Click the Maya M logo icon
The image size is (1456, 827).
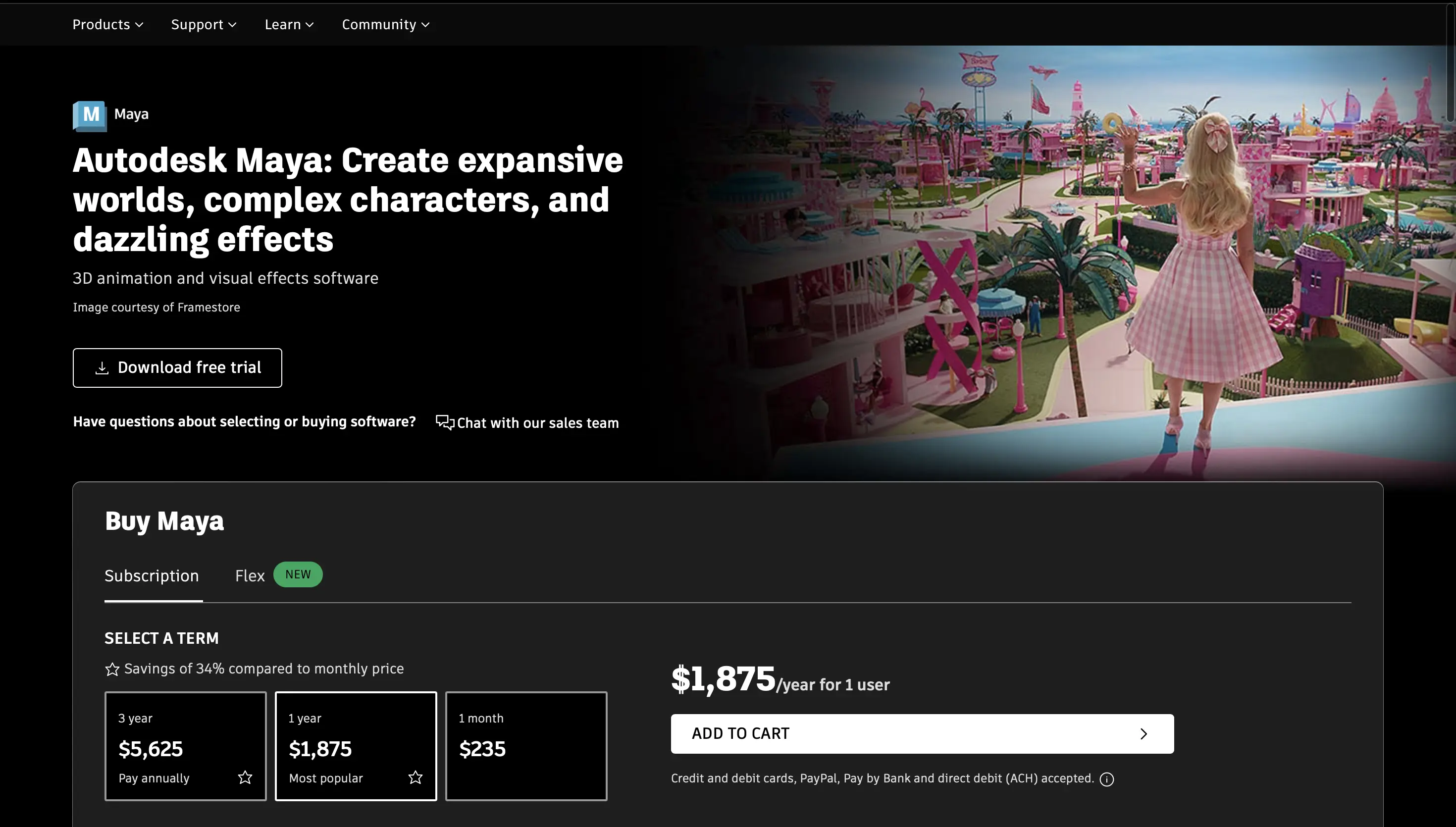pos(90,116)
